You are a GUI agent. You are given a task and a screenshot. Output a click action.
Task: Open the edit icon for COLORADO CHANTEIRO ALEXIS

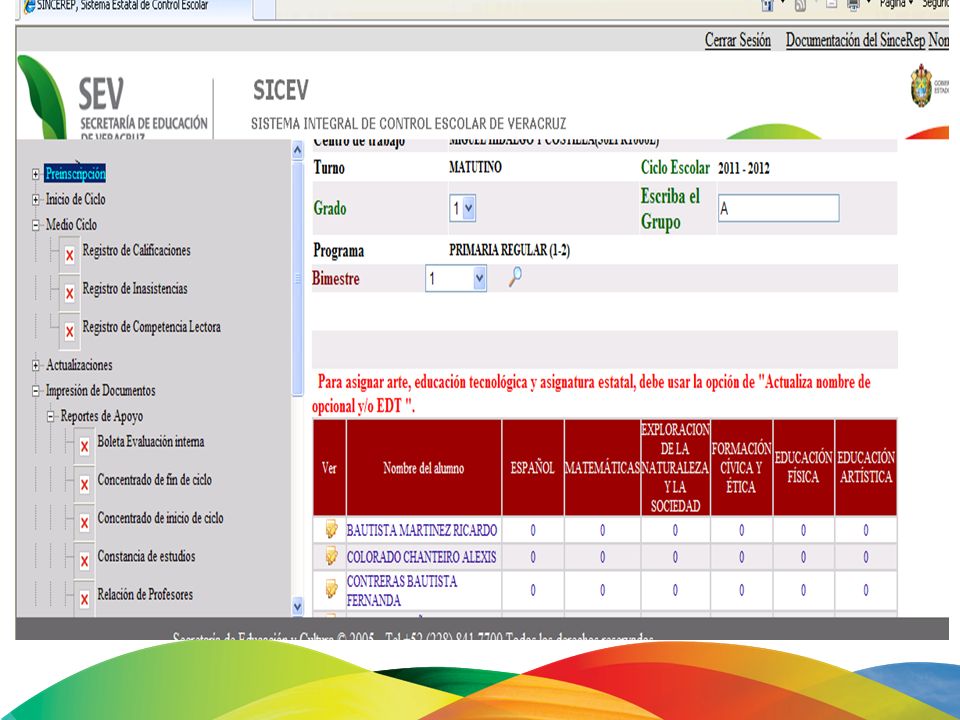(331, 556)
